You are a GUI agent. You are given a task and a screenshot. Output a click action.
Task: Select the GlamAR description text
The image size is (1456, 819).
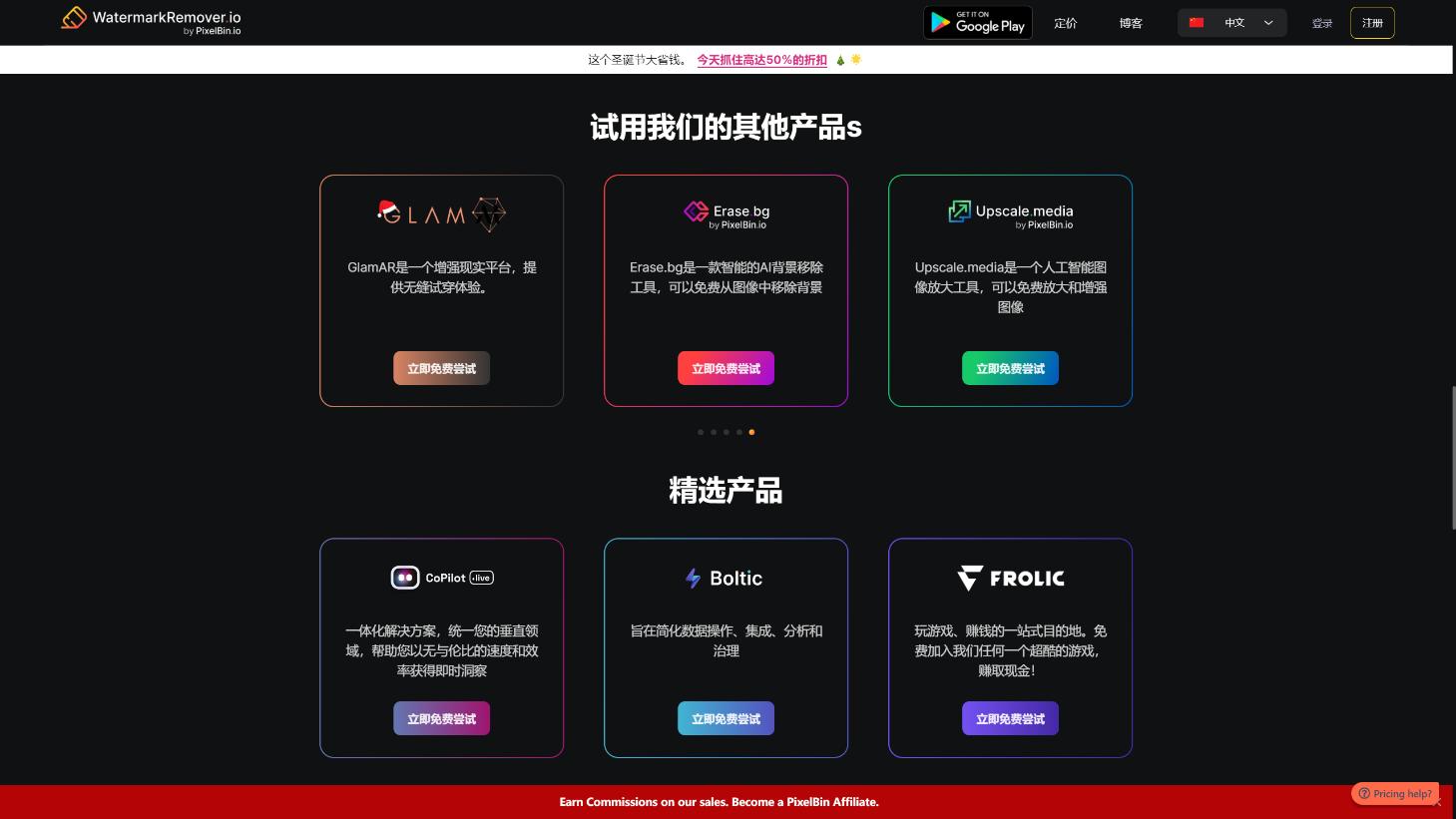(441, 277)
